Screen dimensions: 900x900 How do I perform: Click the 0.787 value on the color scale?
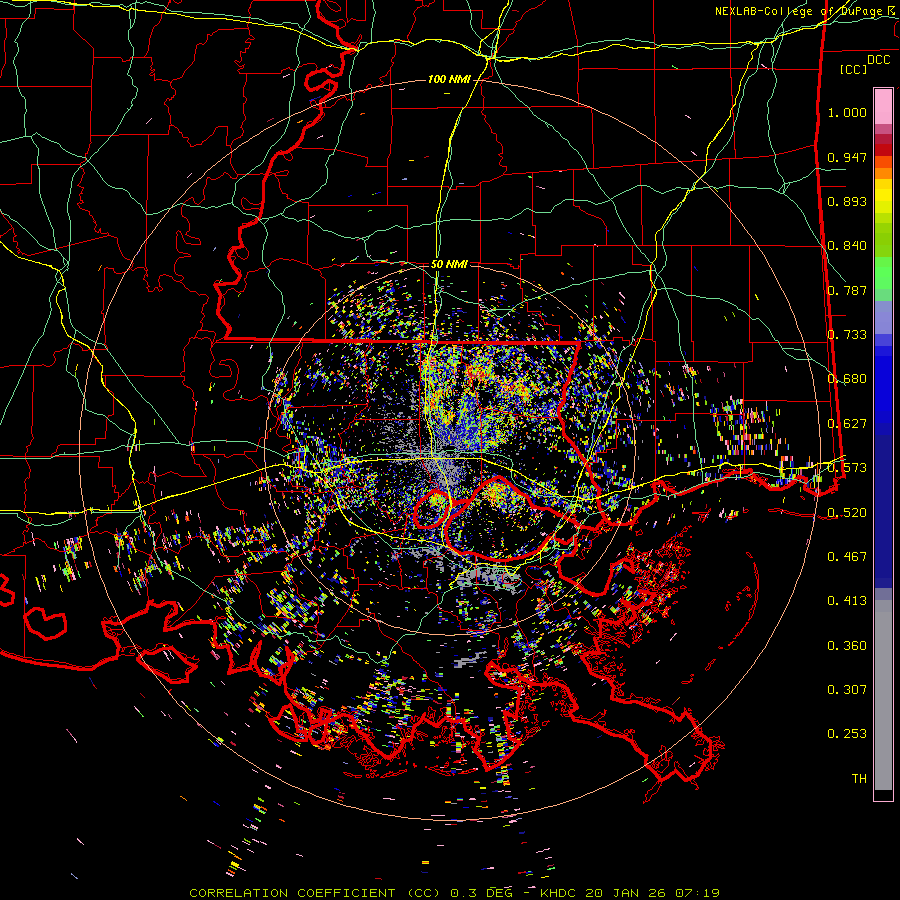847,290
